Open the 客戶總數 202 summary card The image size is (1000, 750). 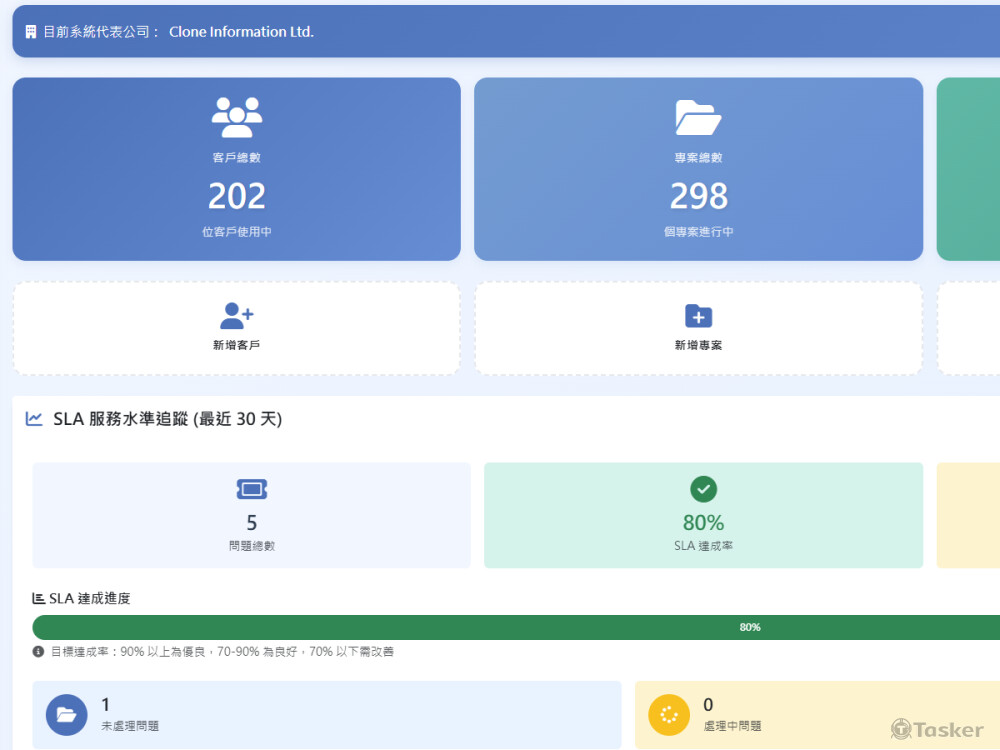click(x=237, y=169)
